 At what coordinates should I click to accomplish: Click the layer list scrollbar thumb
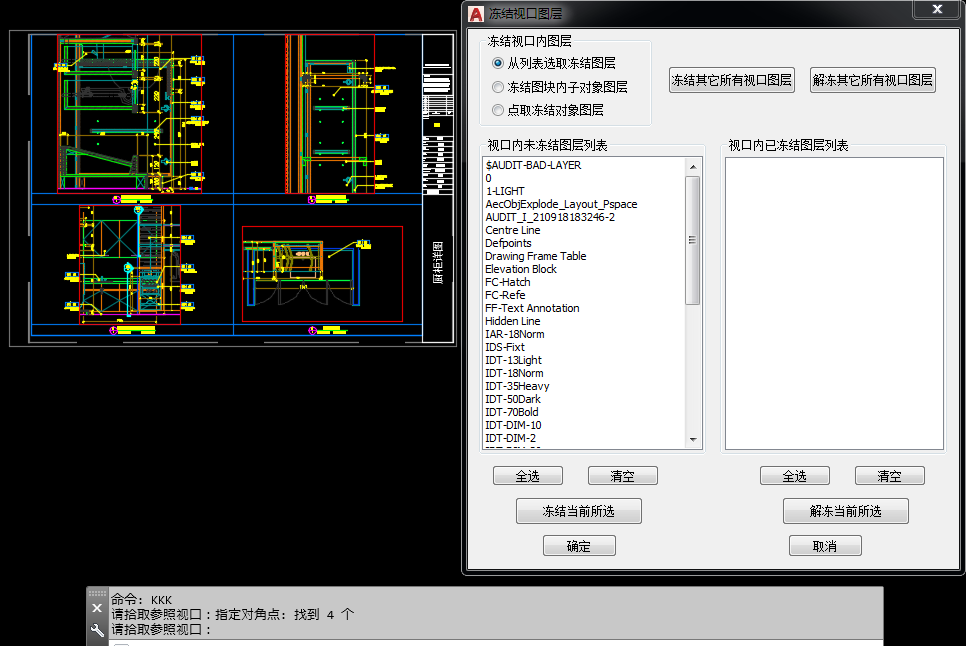(693, 240)
